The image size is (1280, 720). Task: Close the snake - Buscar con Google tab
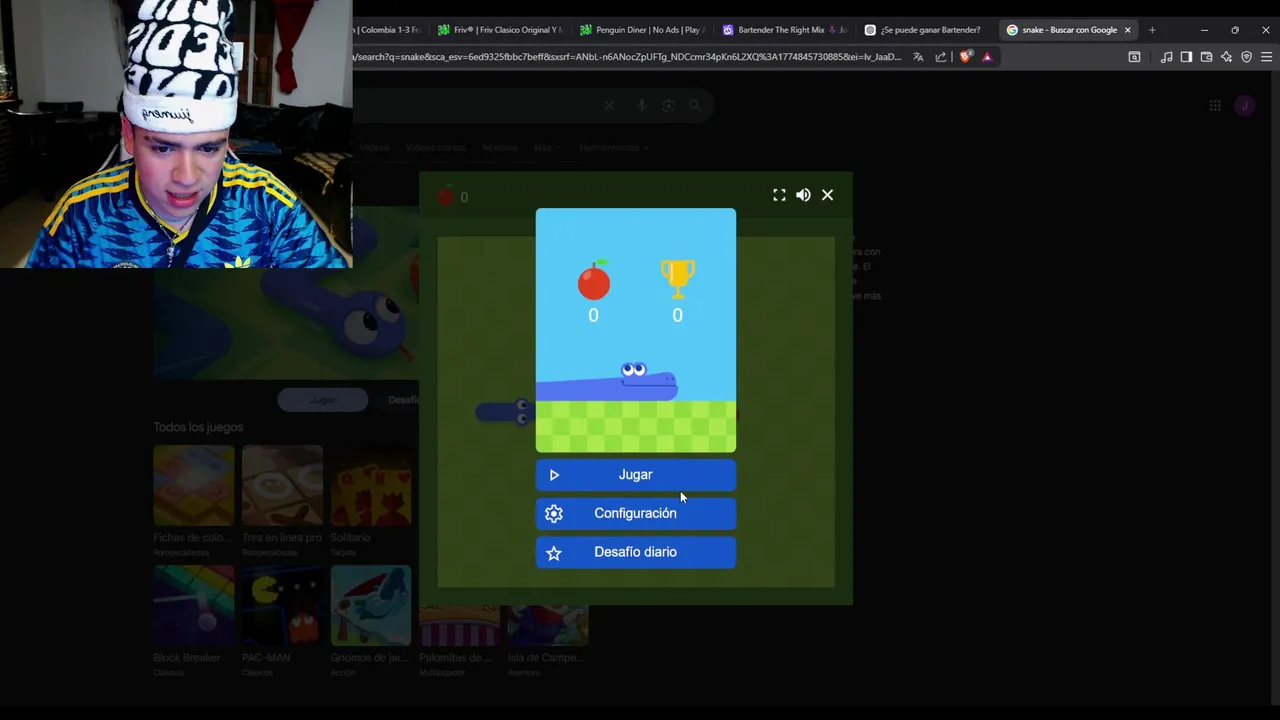(x=1127, y=30)
